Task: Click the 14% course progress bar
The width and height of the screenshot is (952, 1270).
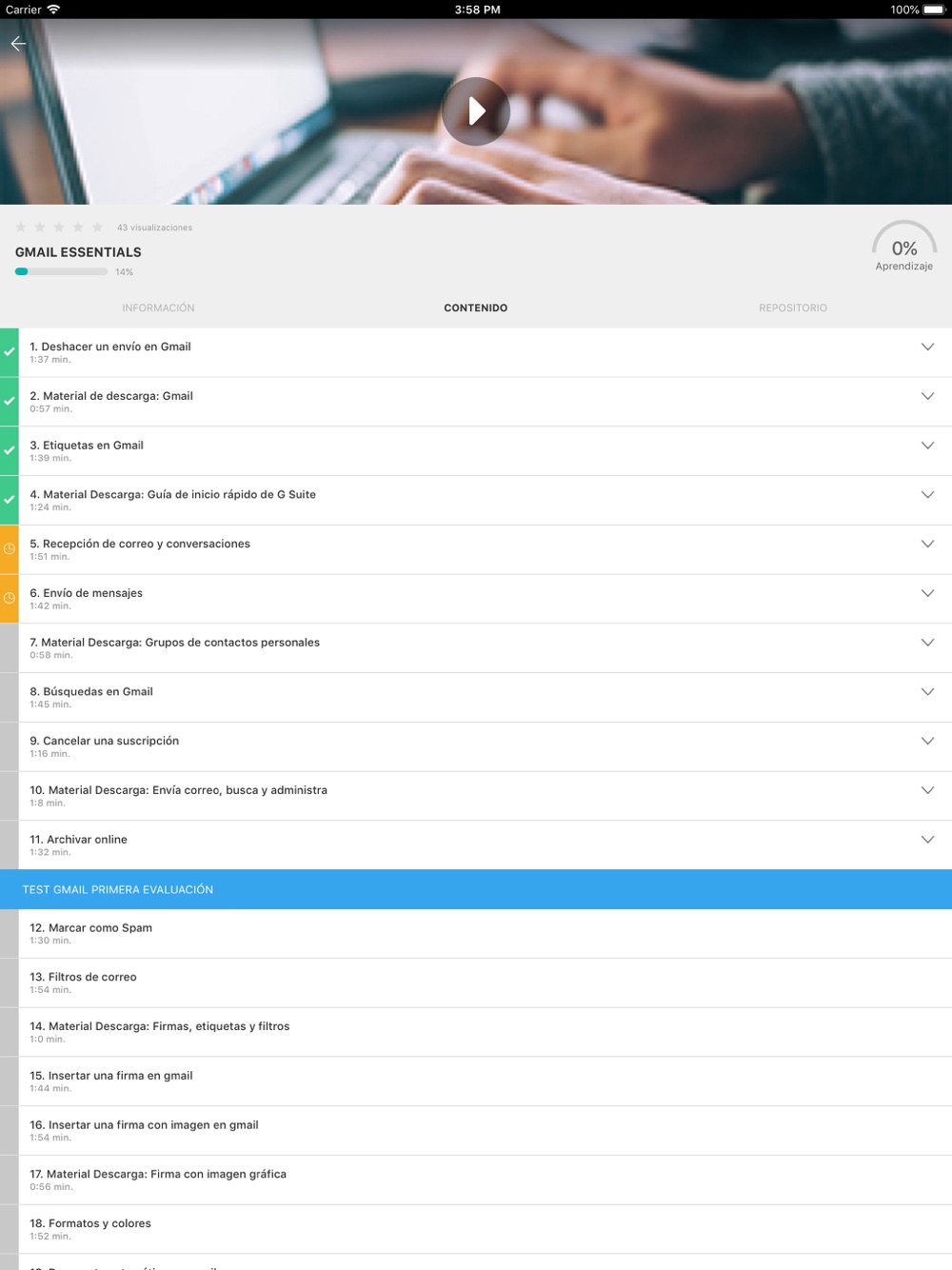Action: (x=61, y=271)
